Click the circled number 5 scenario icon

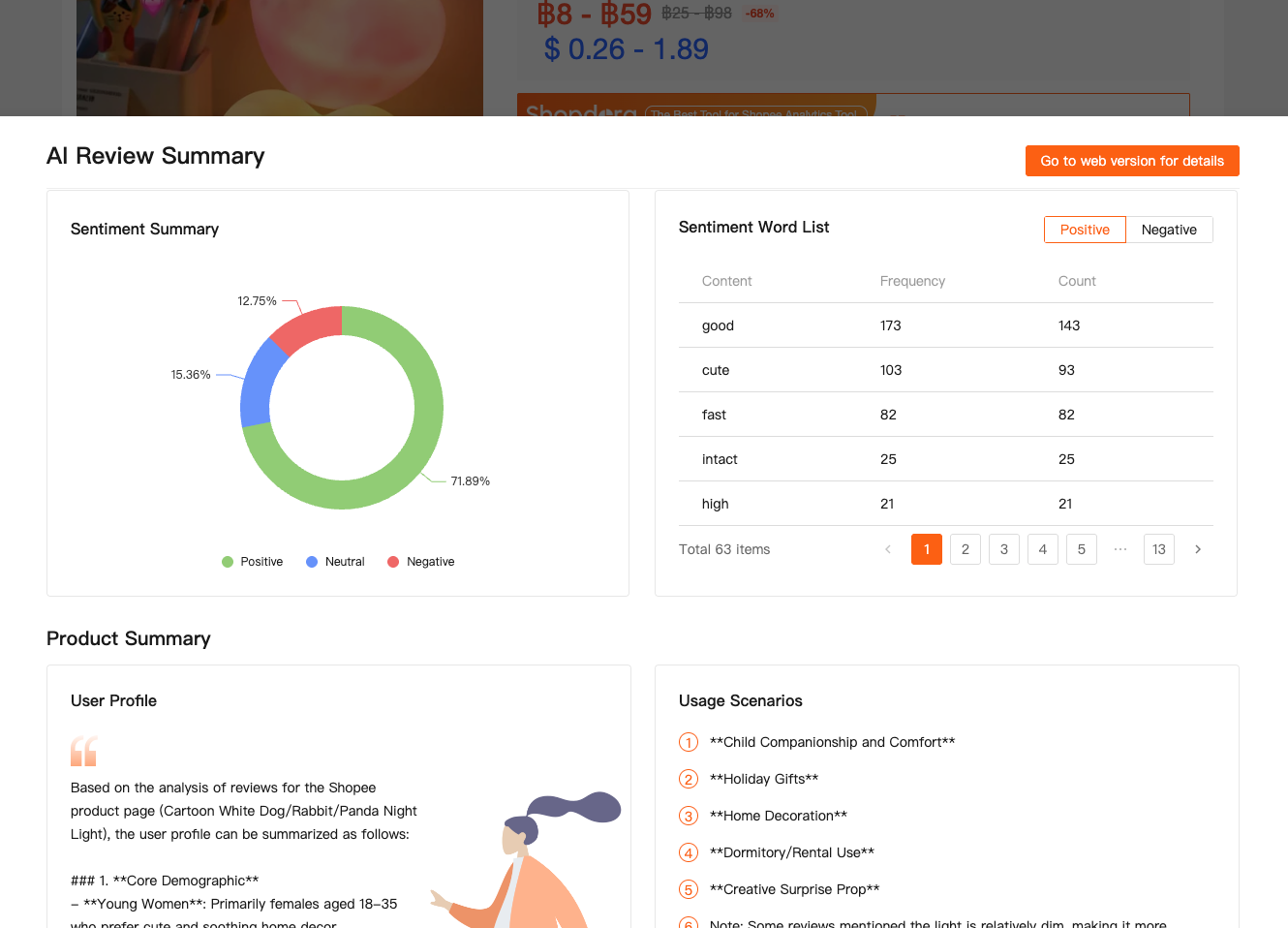coord(689,890)
